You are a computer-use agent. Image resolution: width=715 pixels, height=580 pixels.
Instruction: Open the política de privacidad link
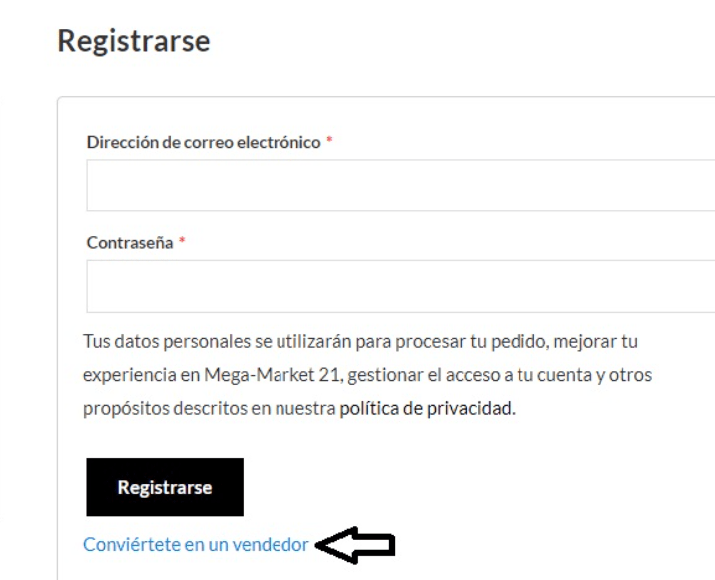(x=427, y=409)
